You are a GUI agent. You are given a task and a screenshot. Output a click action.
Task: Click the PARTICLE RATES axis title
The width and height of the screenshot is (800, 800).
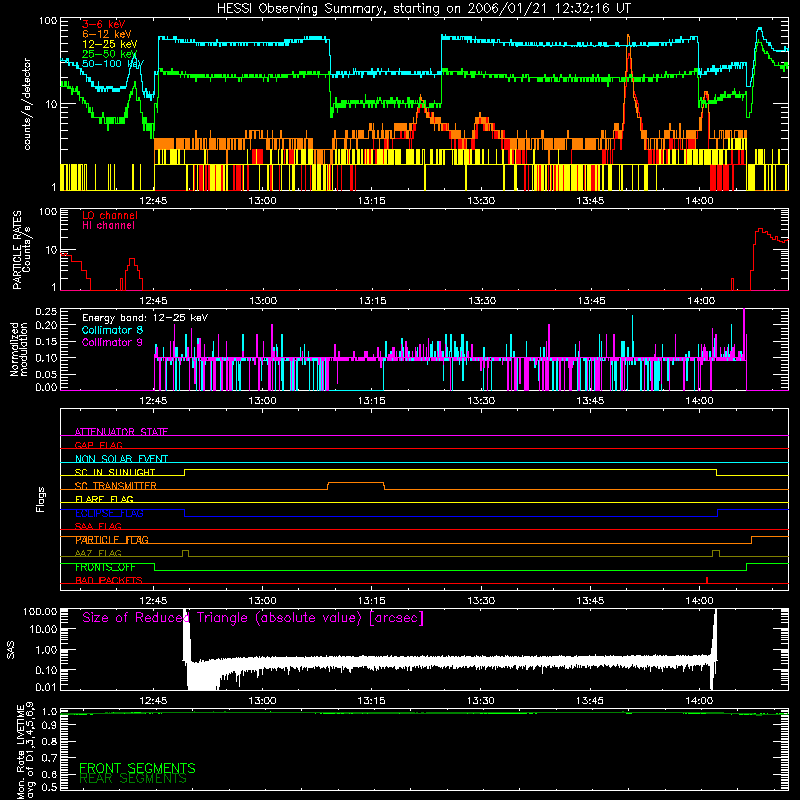pyautogui.click(x=17, y=250)
